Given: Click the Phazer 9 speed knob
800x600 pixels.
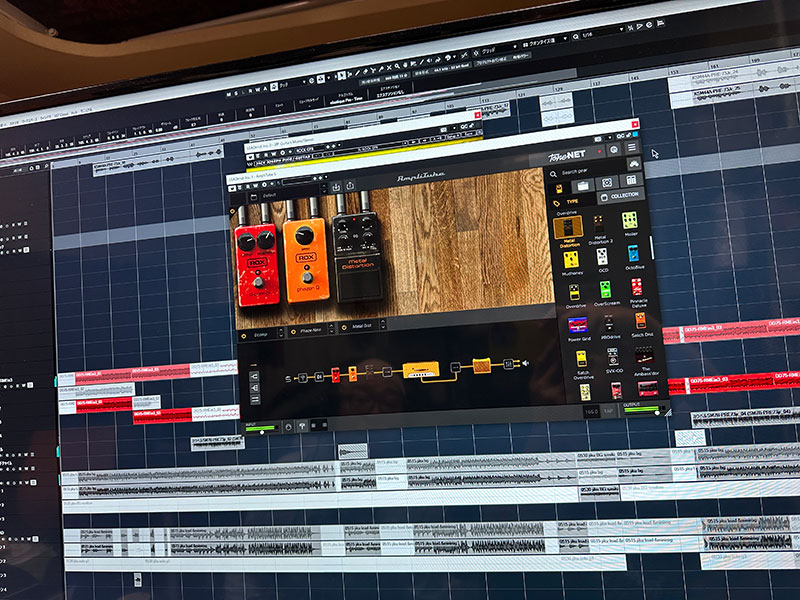Looking at the screenshot, I should pos(305,236).
